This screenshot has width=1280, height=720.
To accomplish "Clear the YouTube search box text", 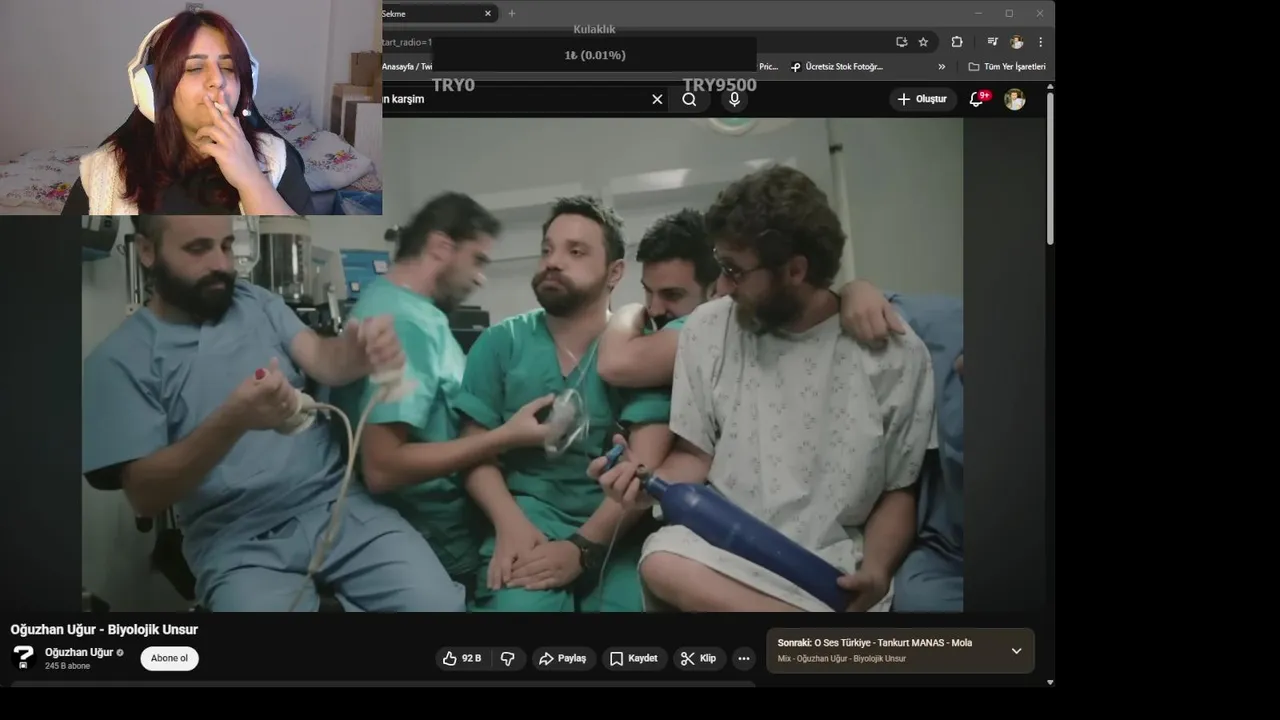I will (x=657, y=99).
